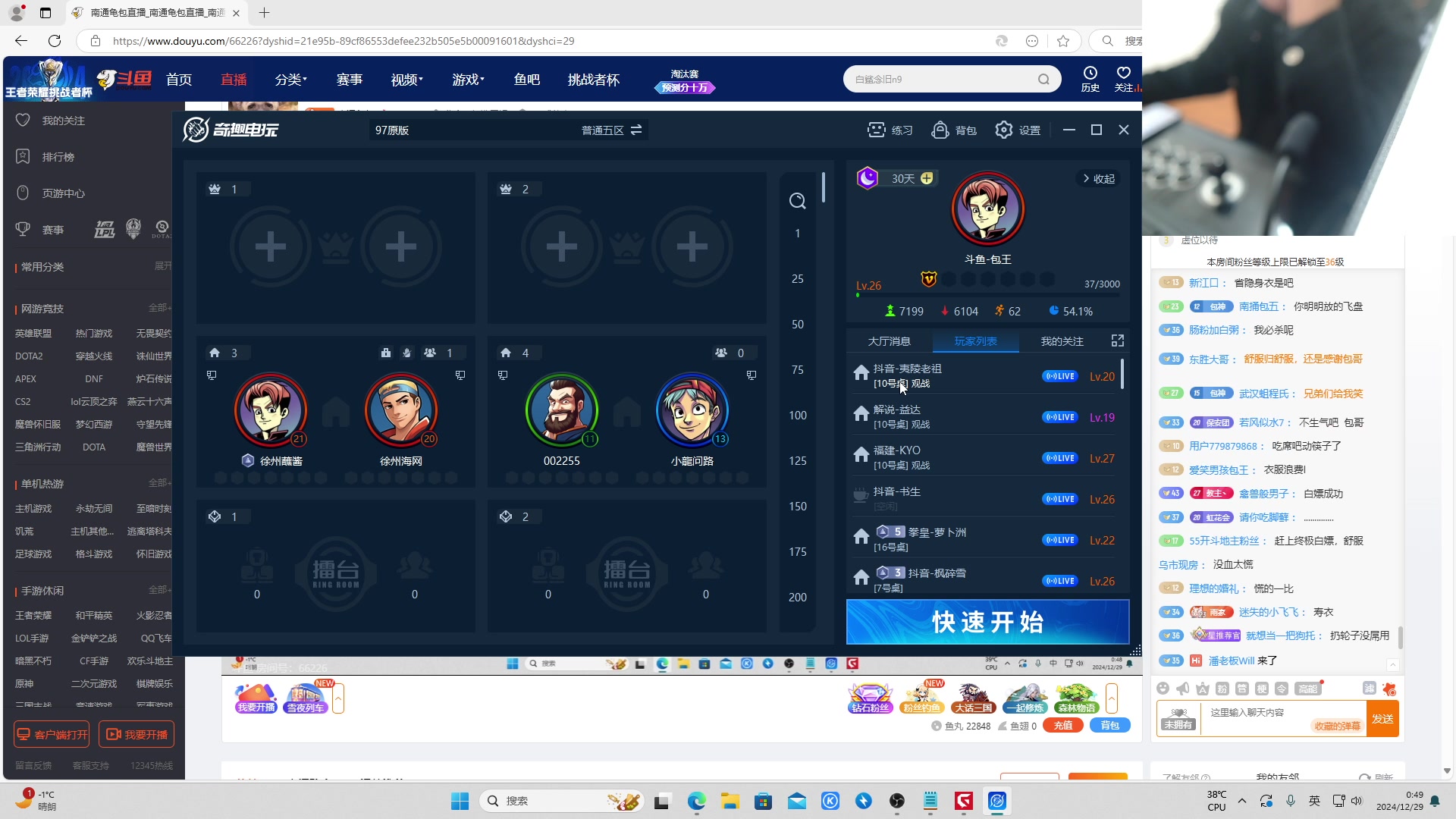Expand left gift carousel arrow near 雪夜列车
Screen dimensions: 1456x819
pyautogui.click(x=338, y=698)
